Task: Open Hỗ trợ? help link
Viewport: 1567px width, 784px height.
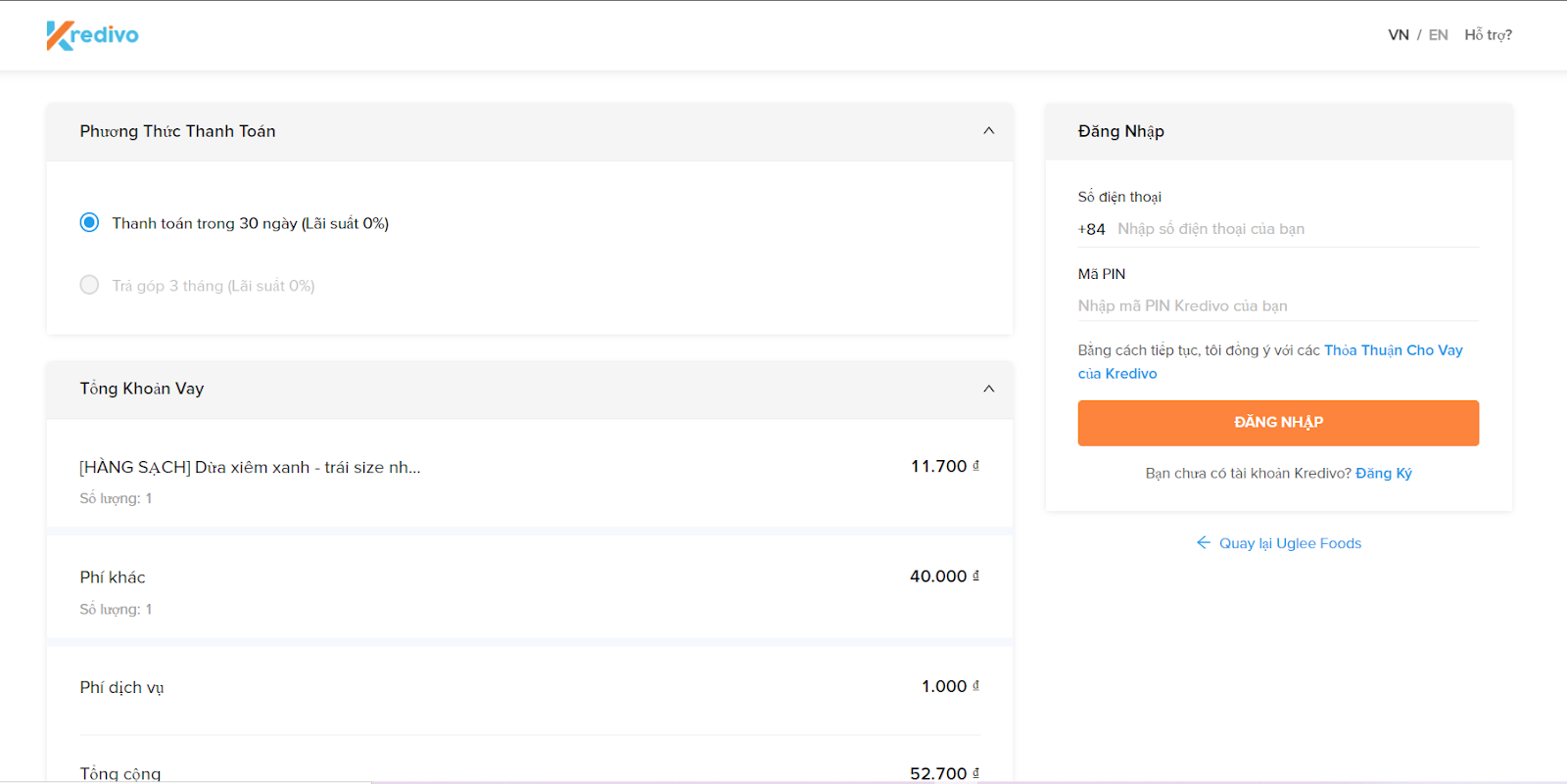Action: pyautogui.click(x=1488, y=35)
